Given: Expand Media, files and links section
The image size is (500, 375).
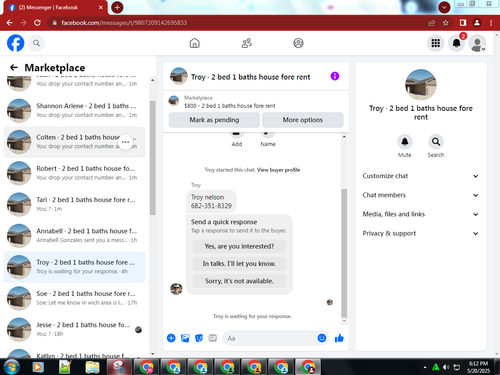Looking at the screenshot, I should [420, 214].
